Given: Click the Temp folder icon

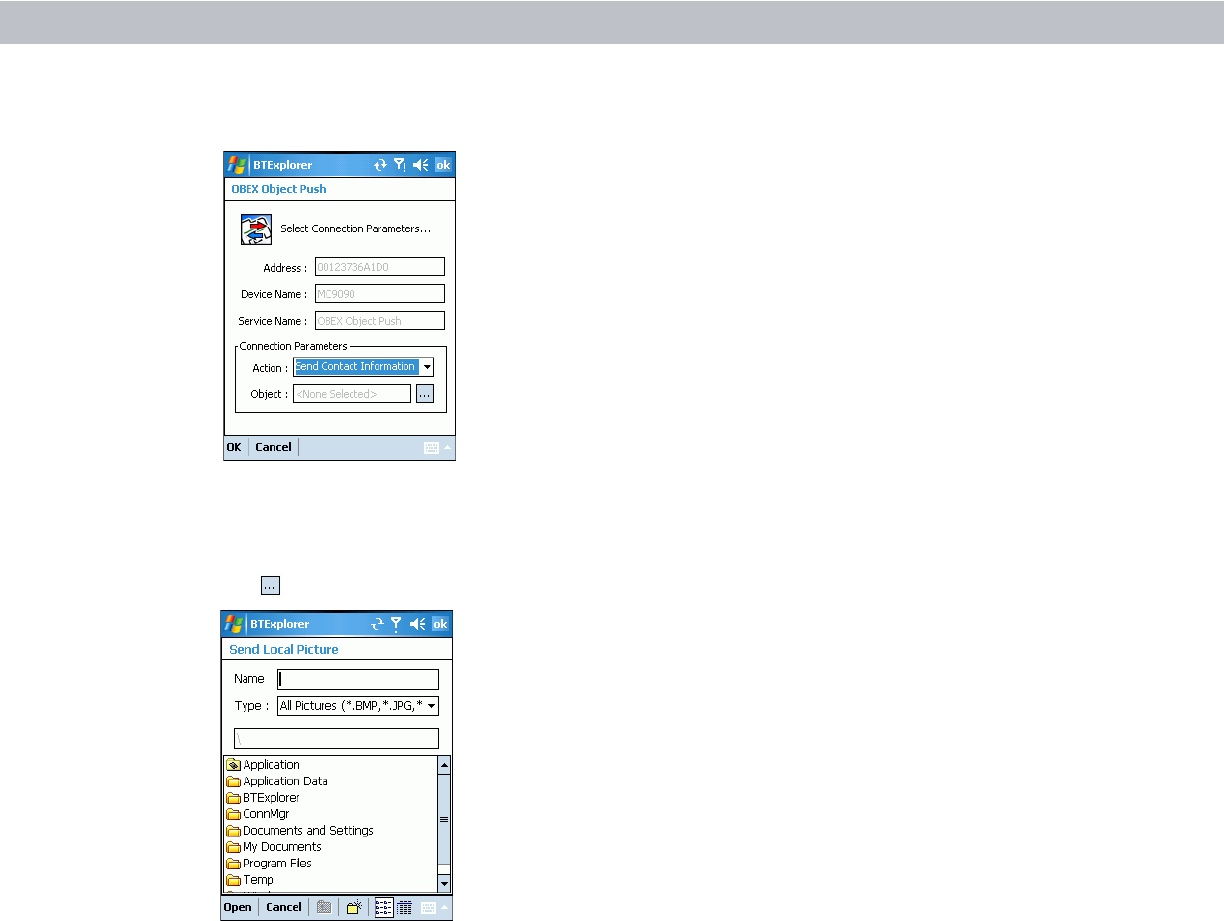Looking at the screenshot, I should pyautogui.click(x=234, y=880).
